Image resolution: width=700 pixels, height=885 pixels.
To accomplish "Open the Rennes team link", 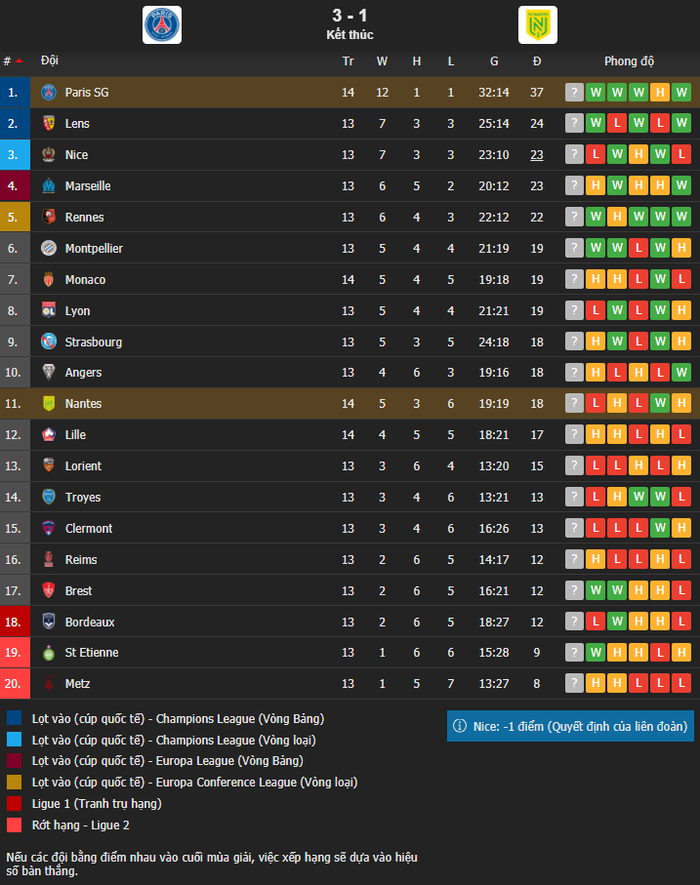I will pos(84,217).
